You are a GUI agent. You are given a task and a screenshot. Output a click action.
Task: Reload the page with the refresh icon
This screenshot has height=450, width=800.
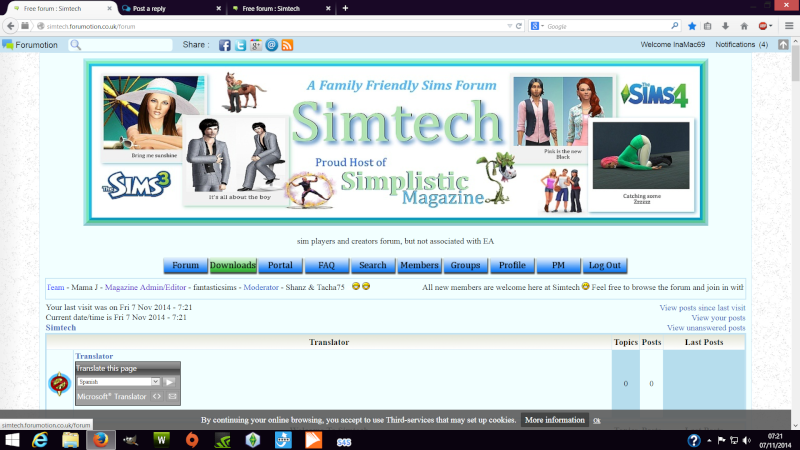point(519,26)
